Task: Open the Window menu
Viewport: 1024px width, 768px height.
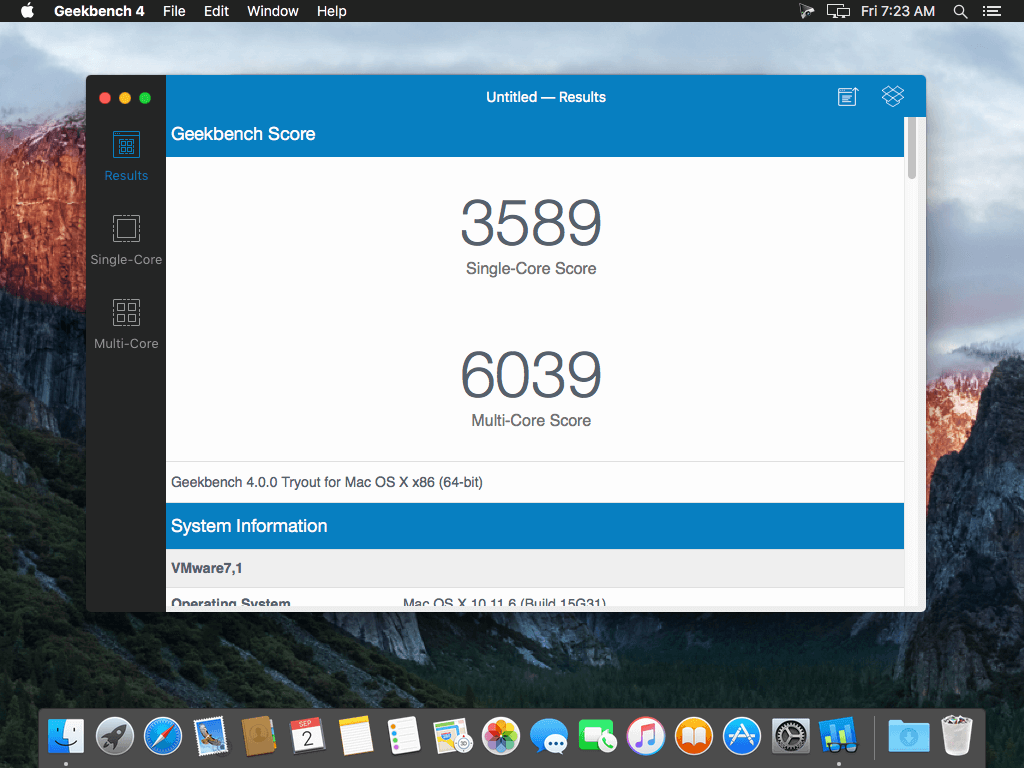Action: tap(272, 11)
